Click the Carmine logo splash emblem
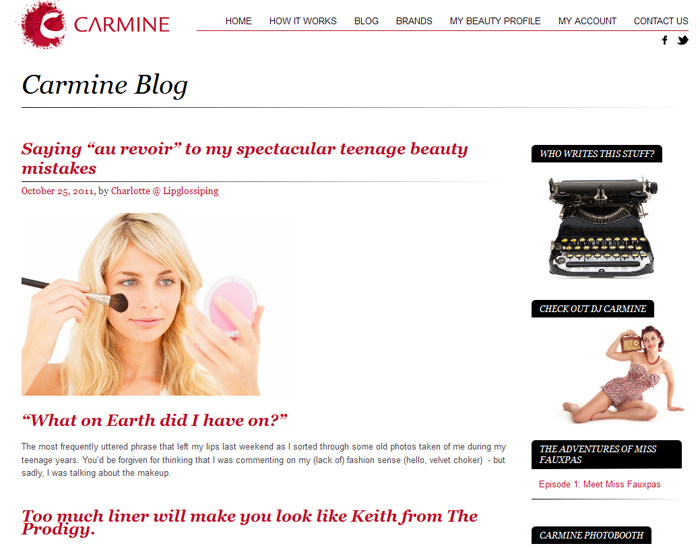 click(43, 24)
